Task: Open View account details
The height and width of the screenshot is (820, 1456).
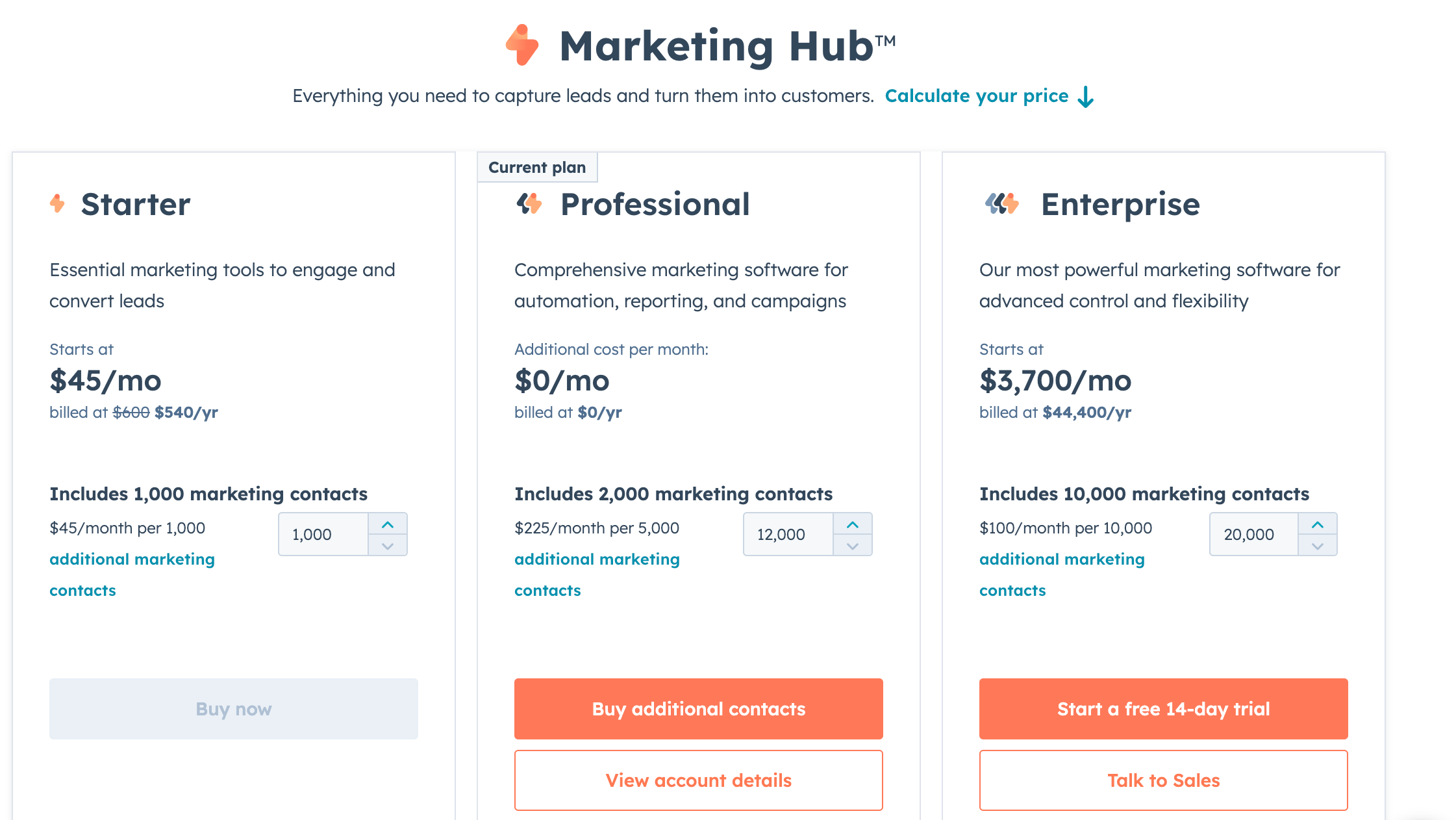Action: [699, 780]
